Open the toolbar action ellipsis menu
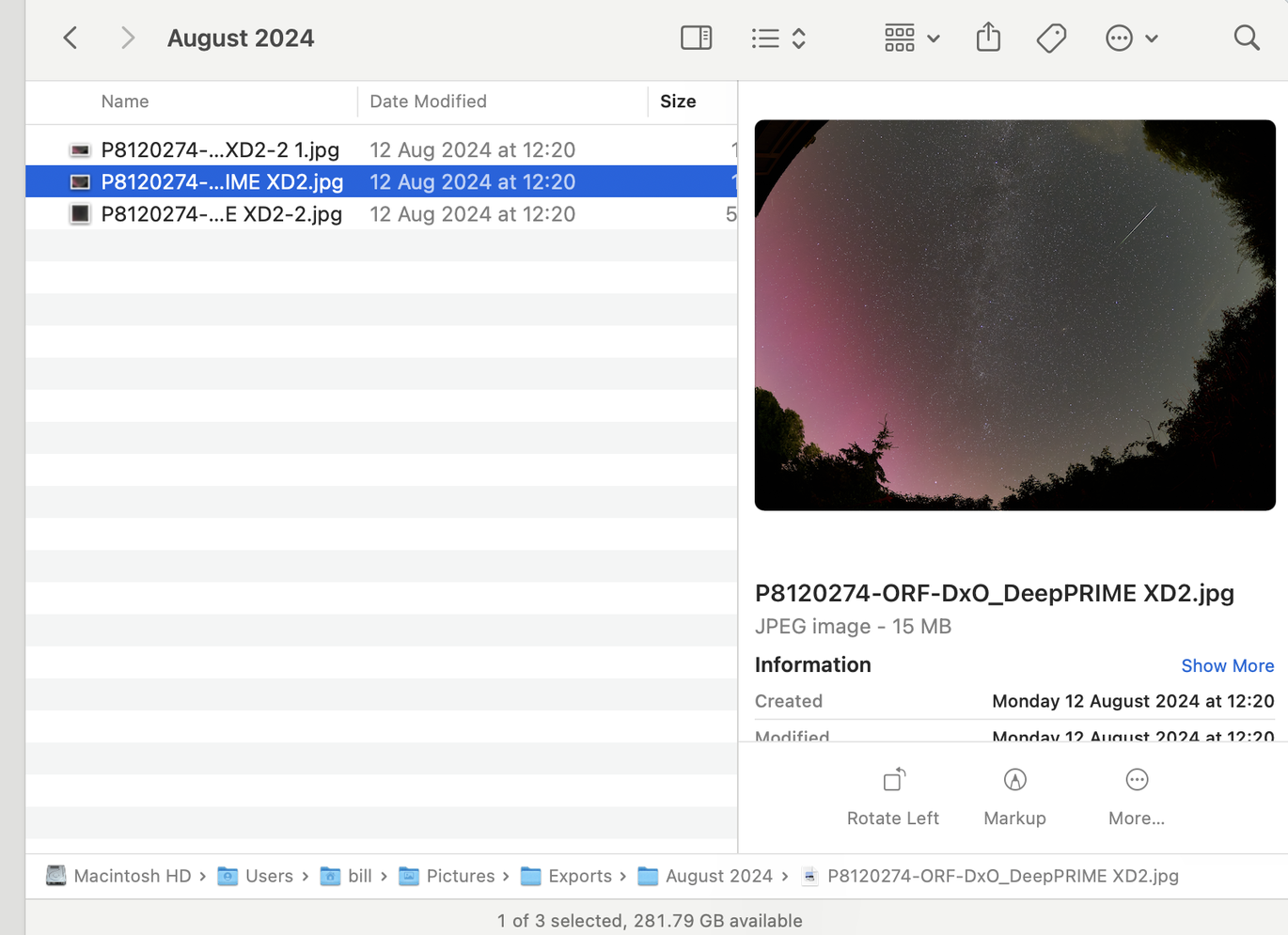This screenshot has height=935, width=1288. (1131, 39)
